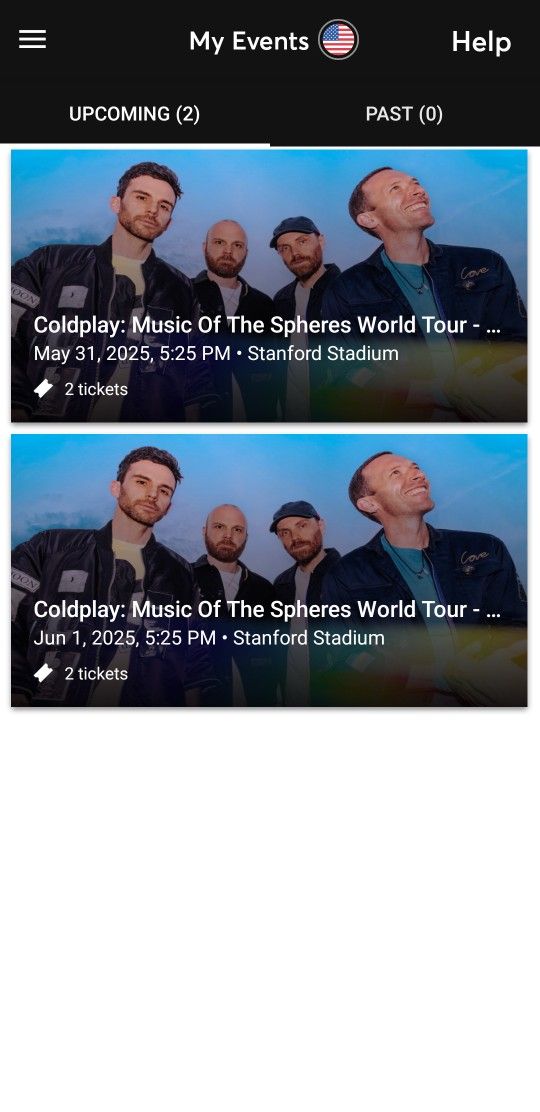The image size is (540, 1112).
Task: Tap the US flag country selector
Action: click(x=338, y=40)
